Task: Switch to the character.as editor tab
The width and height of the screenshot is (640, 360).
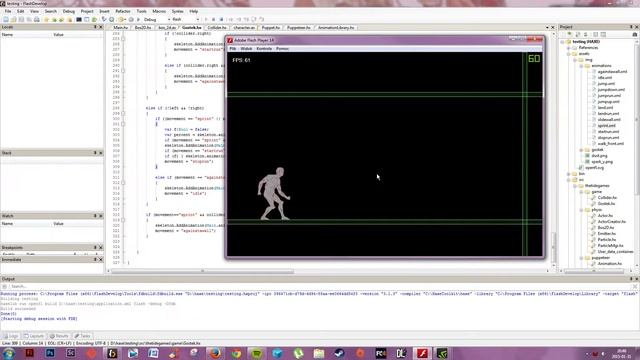Action: click(244, 28)
